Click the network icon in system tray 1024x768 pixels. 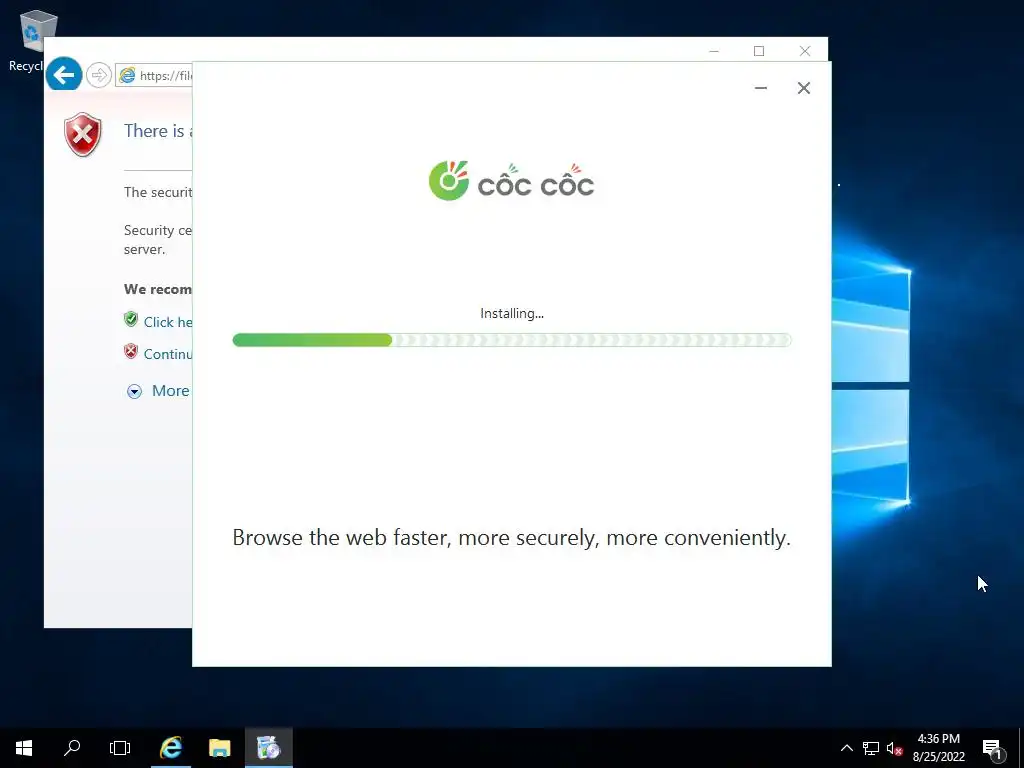tap(871, 748)
